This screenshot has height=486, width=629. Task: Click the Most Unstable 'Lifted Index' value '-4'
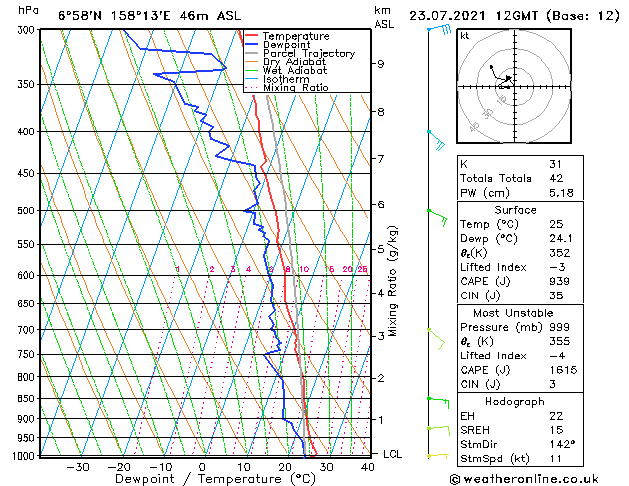[557, 356]
